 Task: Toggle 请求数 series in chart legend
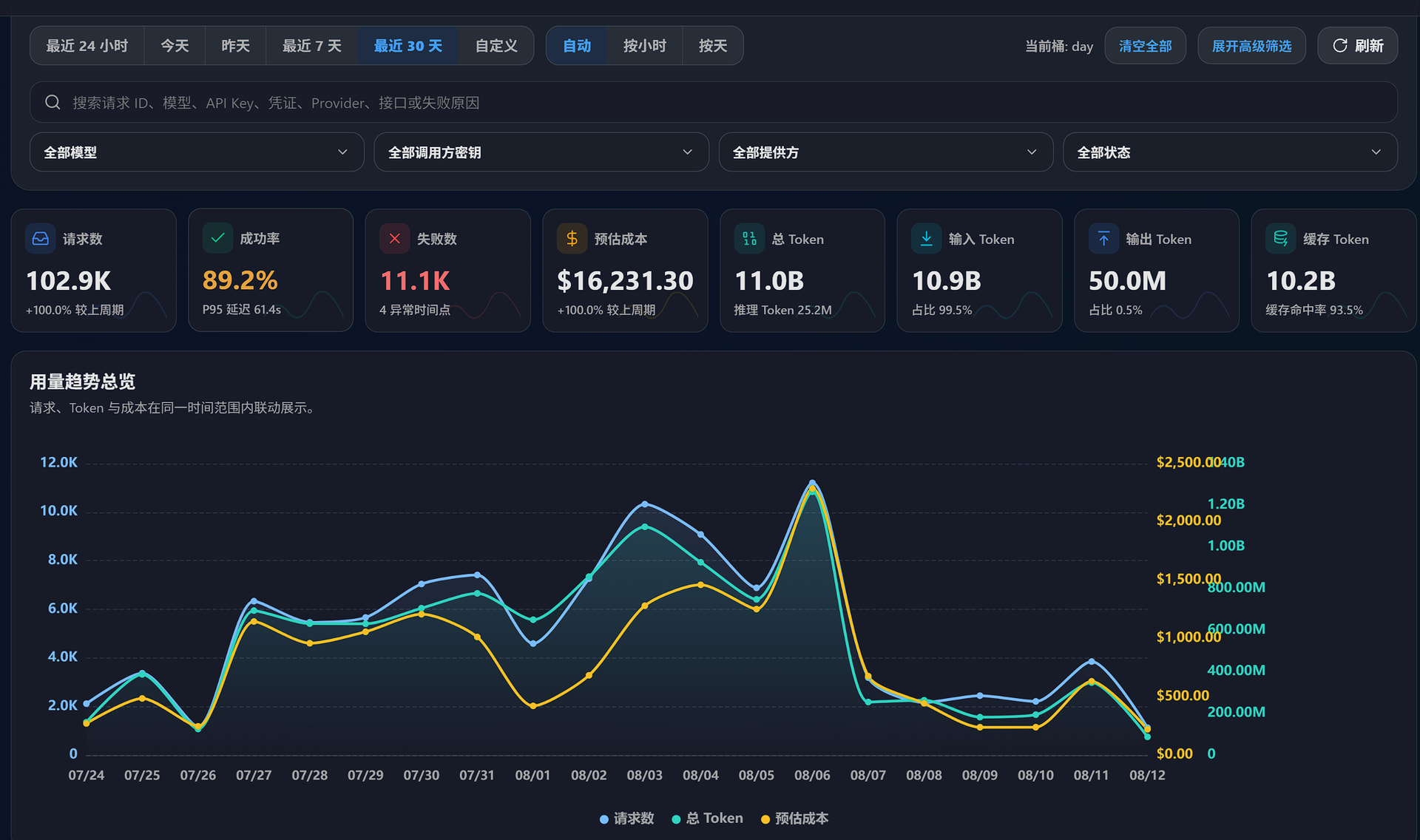[x=626, y=819]
